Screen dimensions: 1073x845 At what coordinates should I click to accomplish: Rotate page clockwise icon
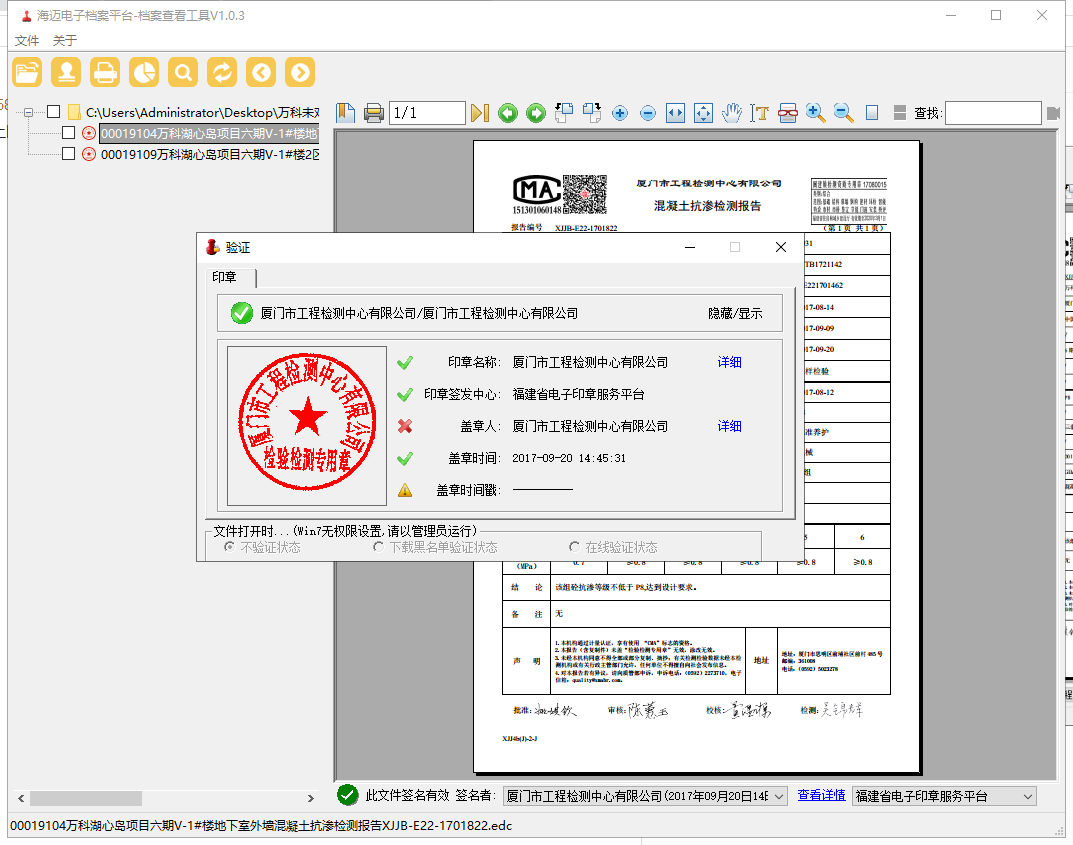click(x=592, y=113)
